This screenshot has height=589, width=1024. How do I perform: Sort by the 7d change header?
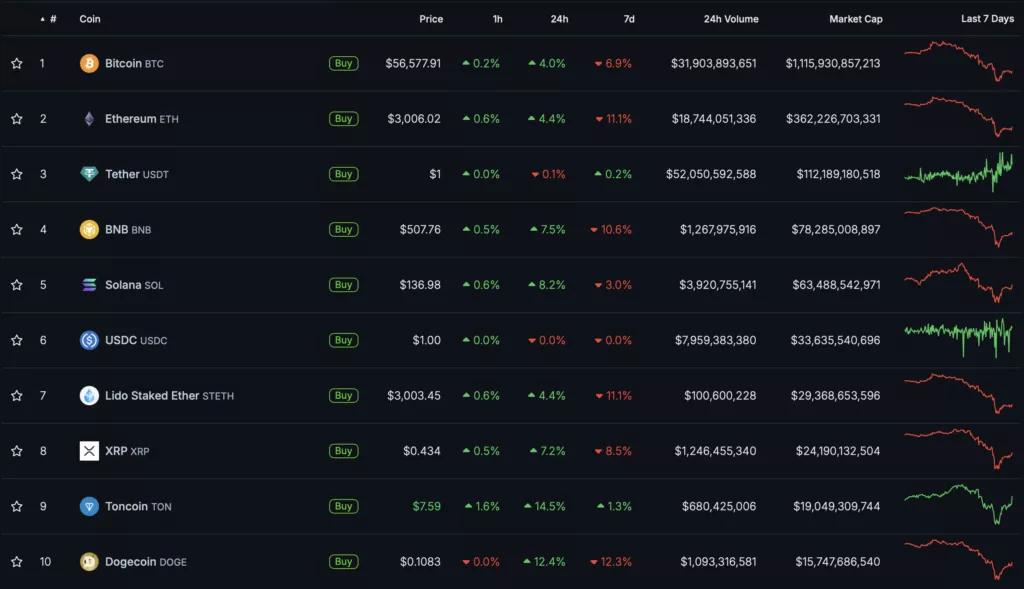[x=627, y=19]
